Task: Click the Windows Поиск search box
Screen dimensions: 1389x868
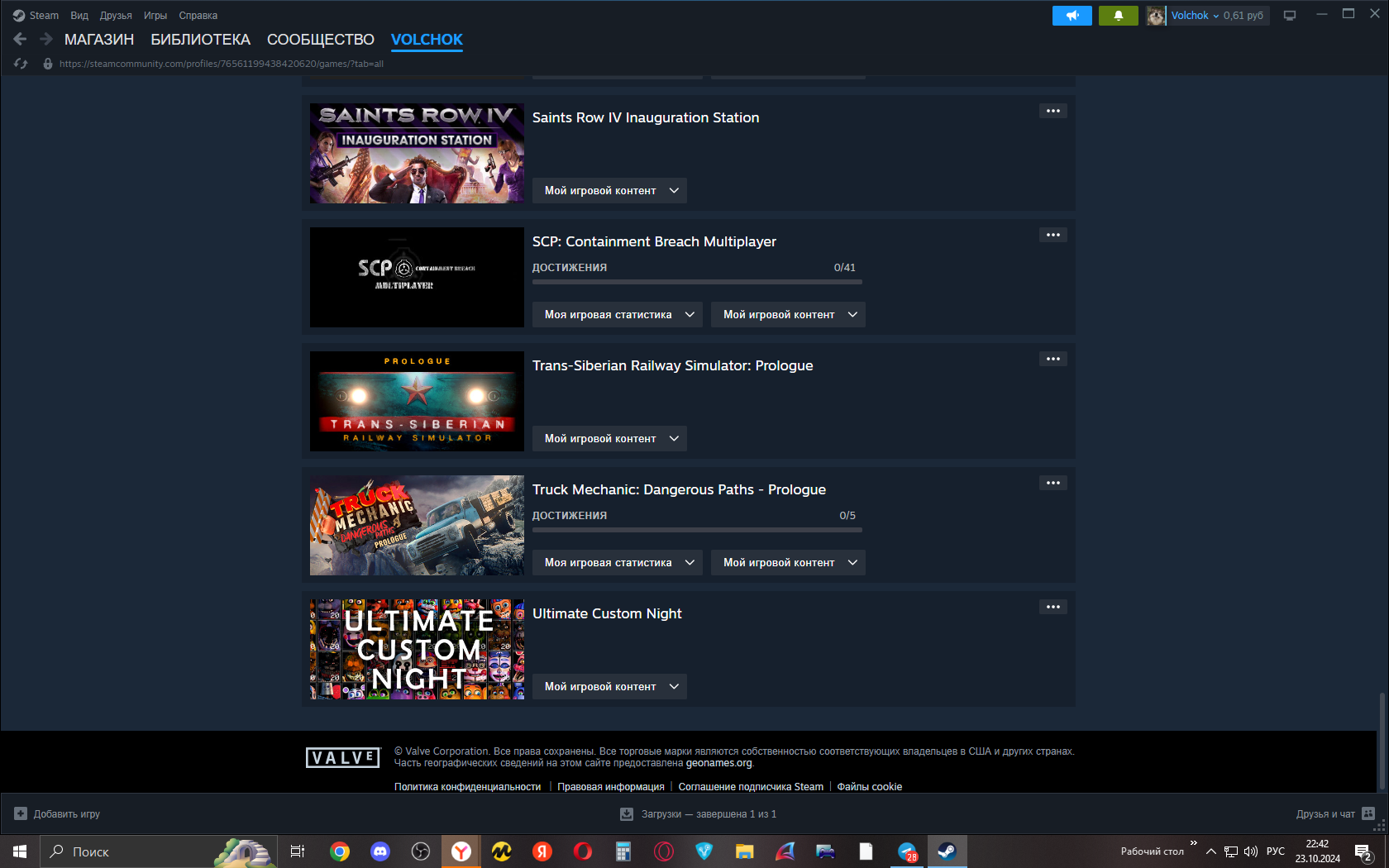Action: (x=160, y=851)
